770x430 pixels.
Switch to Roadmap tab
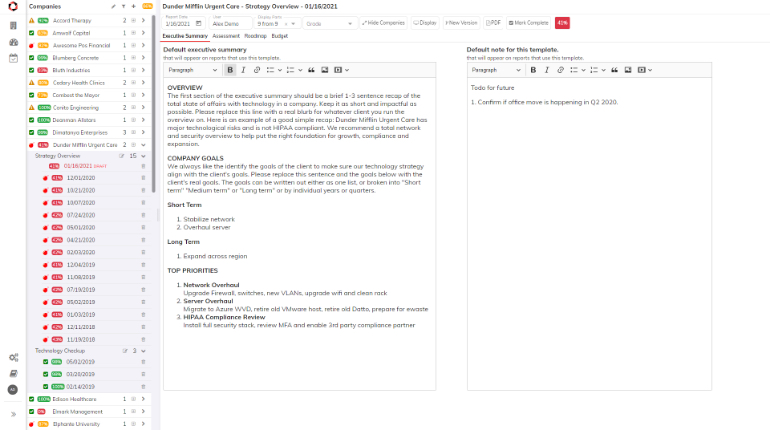(255, 36)
